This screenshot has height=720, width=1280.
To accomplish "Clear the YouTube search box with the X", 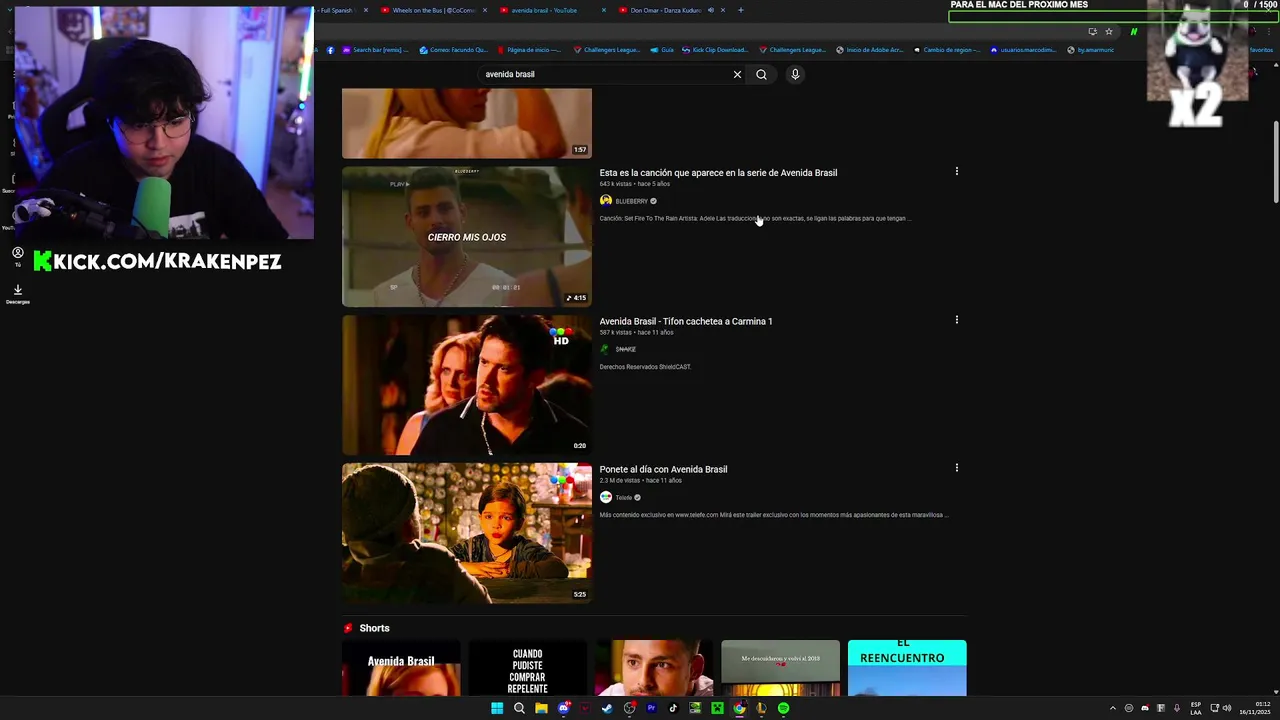I will 737,74.
